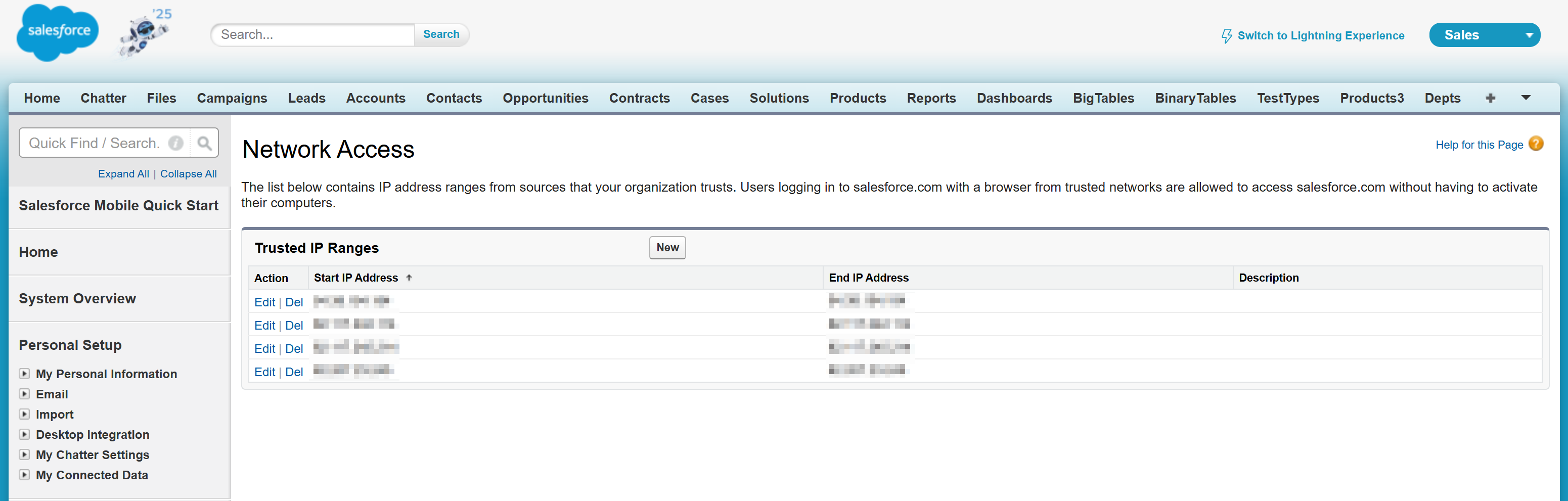Screen dimensions: 1568x501
Task: Expand the Desktop Integration section
Action: click(24, 434)
